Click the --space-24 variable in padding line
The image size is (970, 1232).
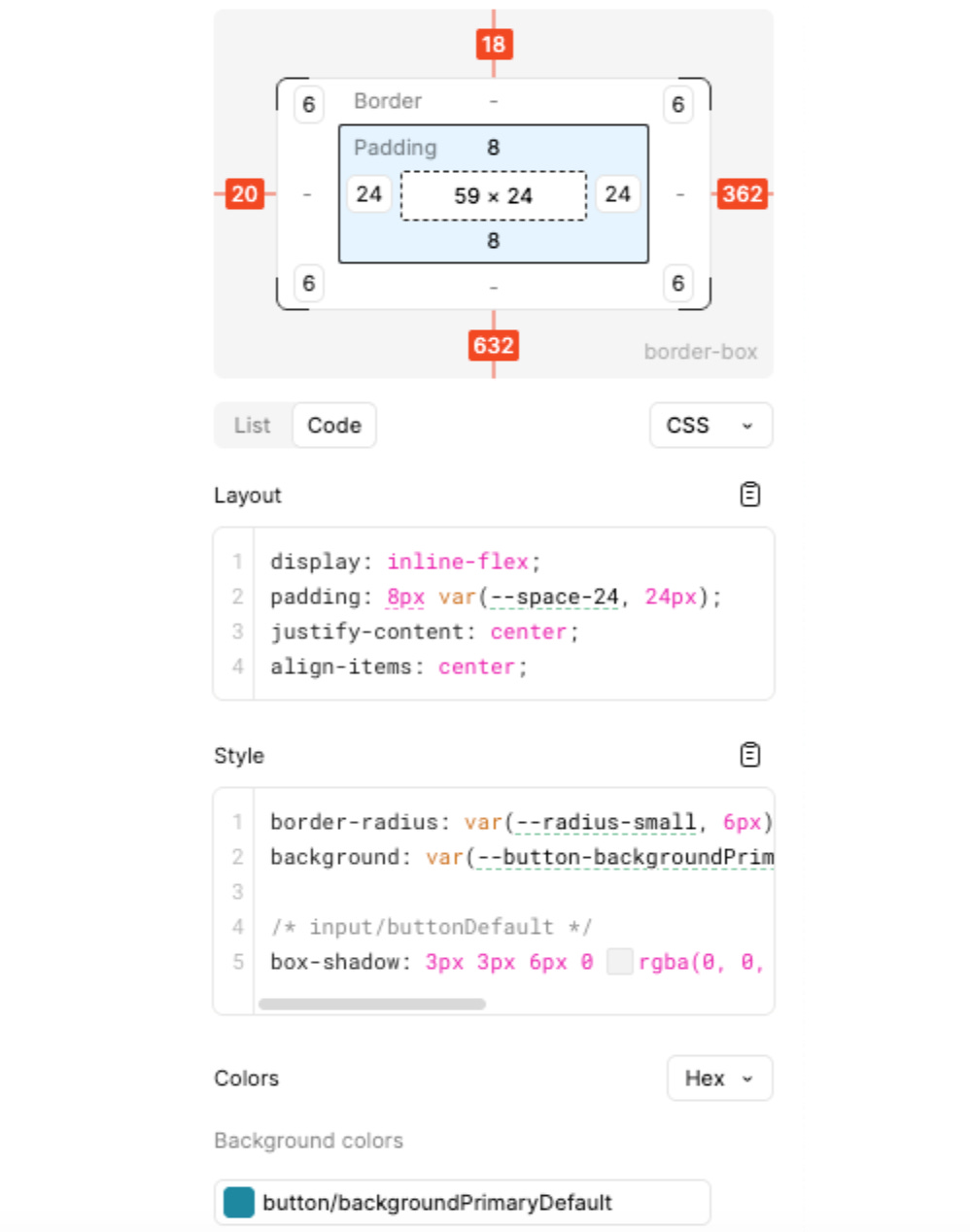coord(553,597)
